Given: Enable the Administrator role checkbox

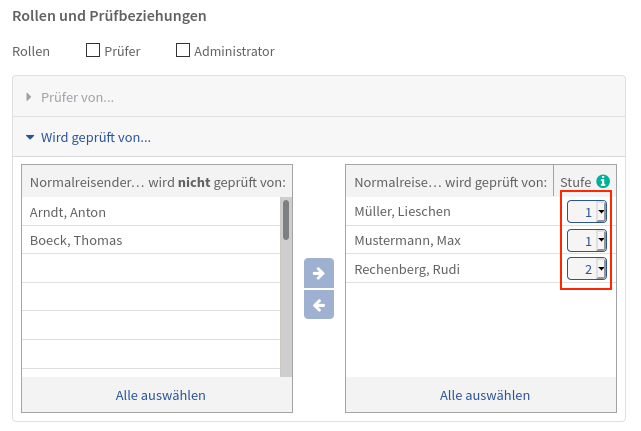Looking at the screenshot, I should tap(183, 50).
